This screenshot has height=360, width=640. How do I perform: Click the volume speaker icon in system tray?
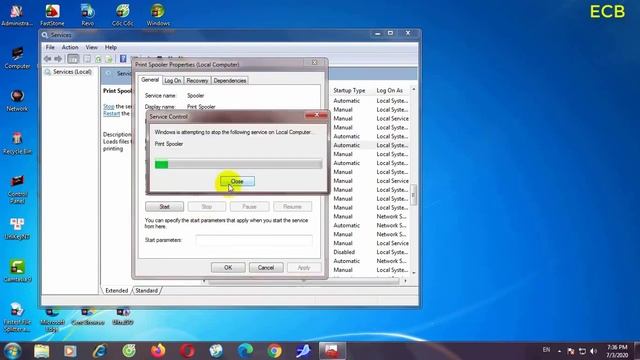(x=594, y=351)
